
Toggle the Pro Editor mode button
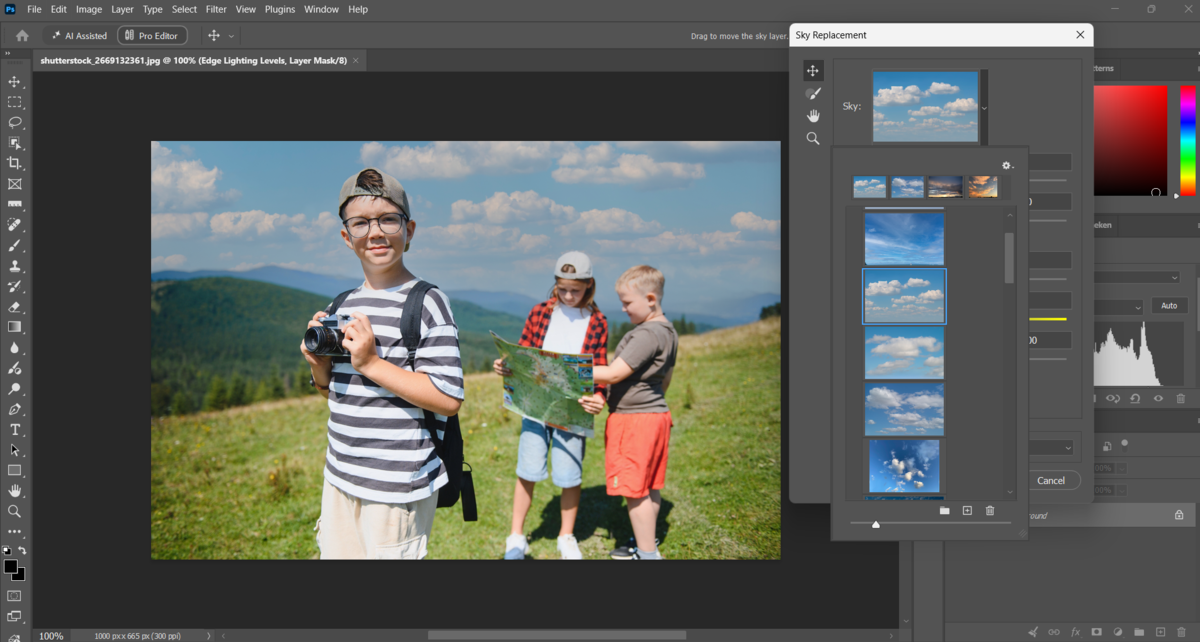pos(153,36)
